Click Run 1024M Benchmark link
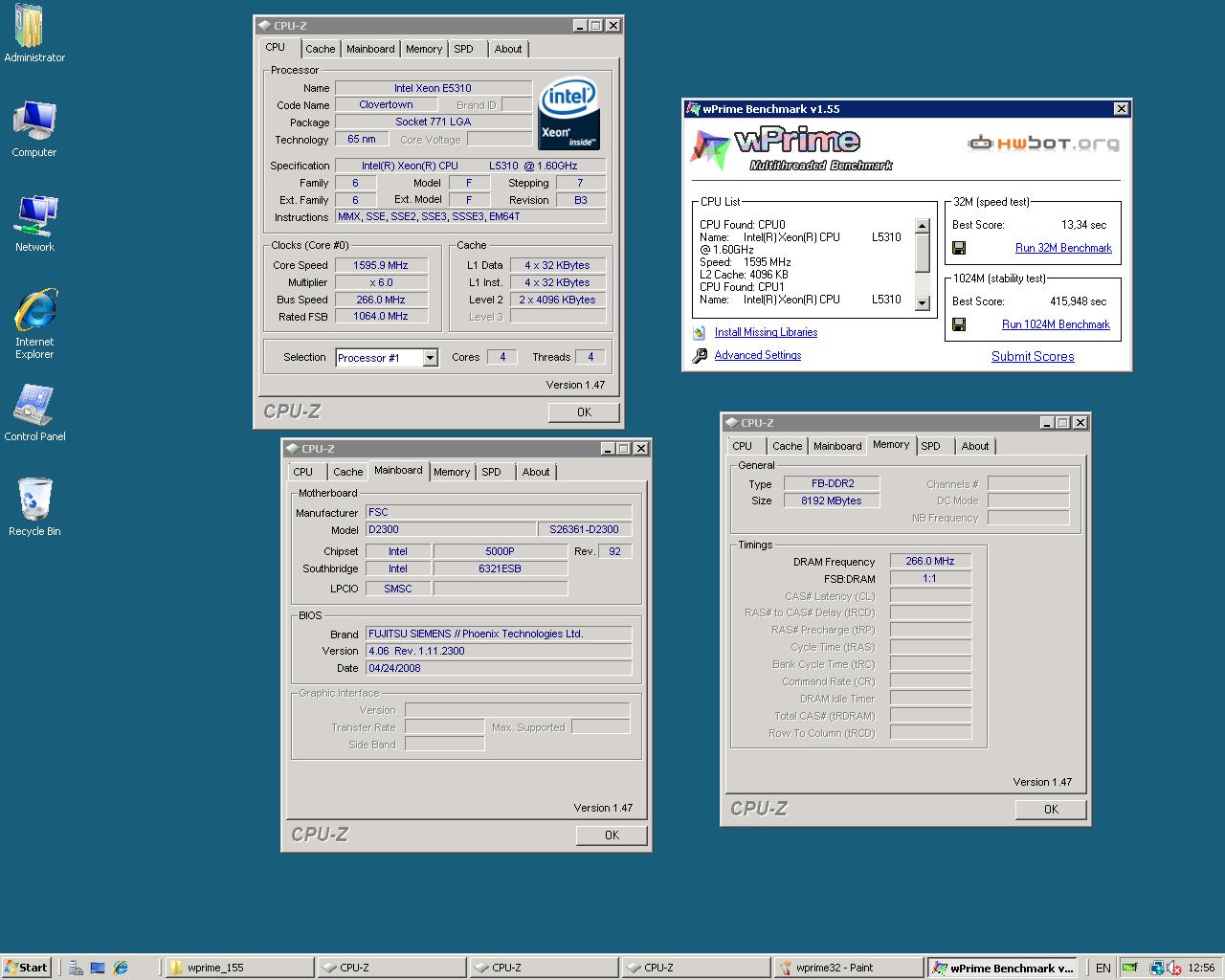The height and width of the screenshot is (980, 1225). [1056, 324]
